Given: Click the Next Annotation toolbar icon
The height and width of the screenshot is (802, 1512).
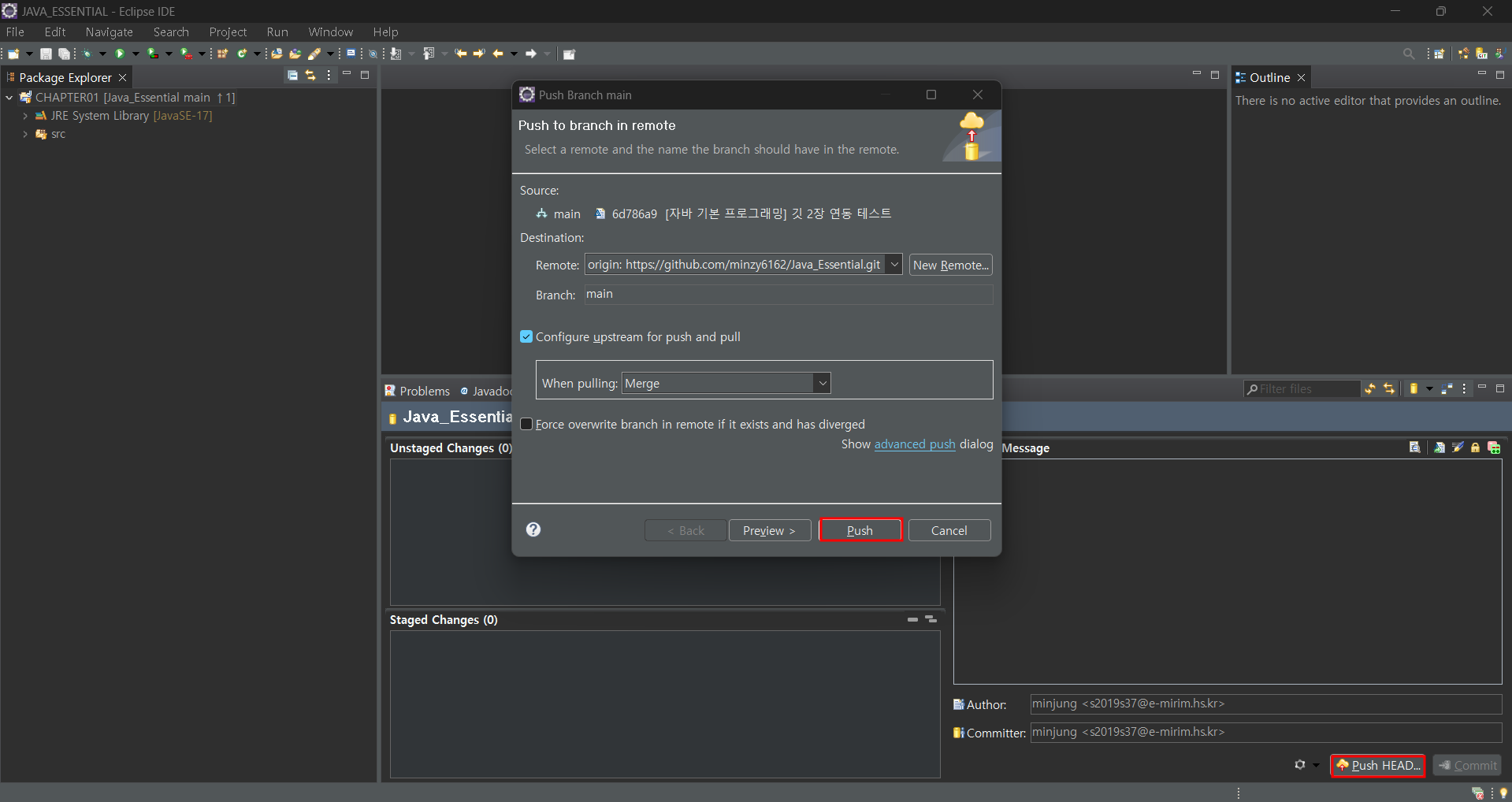Looking at the screenshot, I should pyautogui.click(x=396, y=54).
